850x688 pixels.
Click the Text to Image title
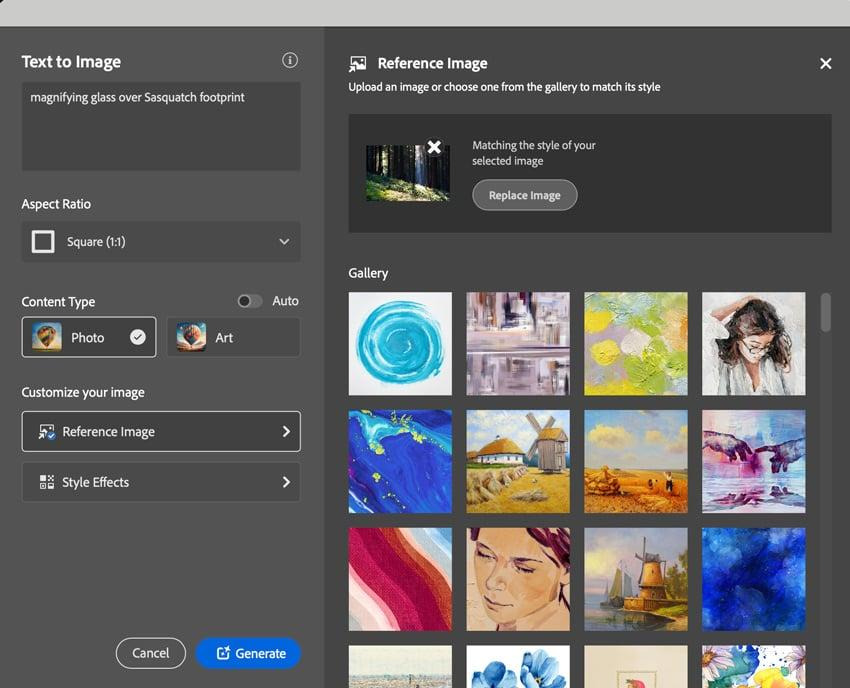point(71,62)
